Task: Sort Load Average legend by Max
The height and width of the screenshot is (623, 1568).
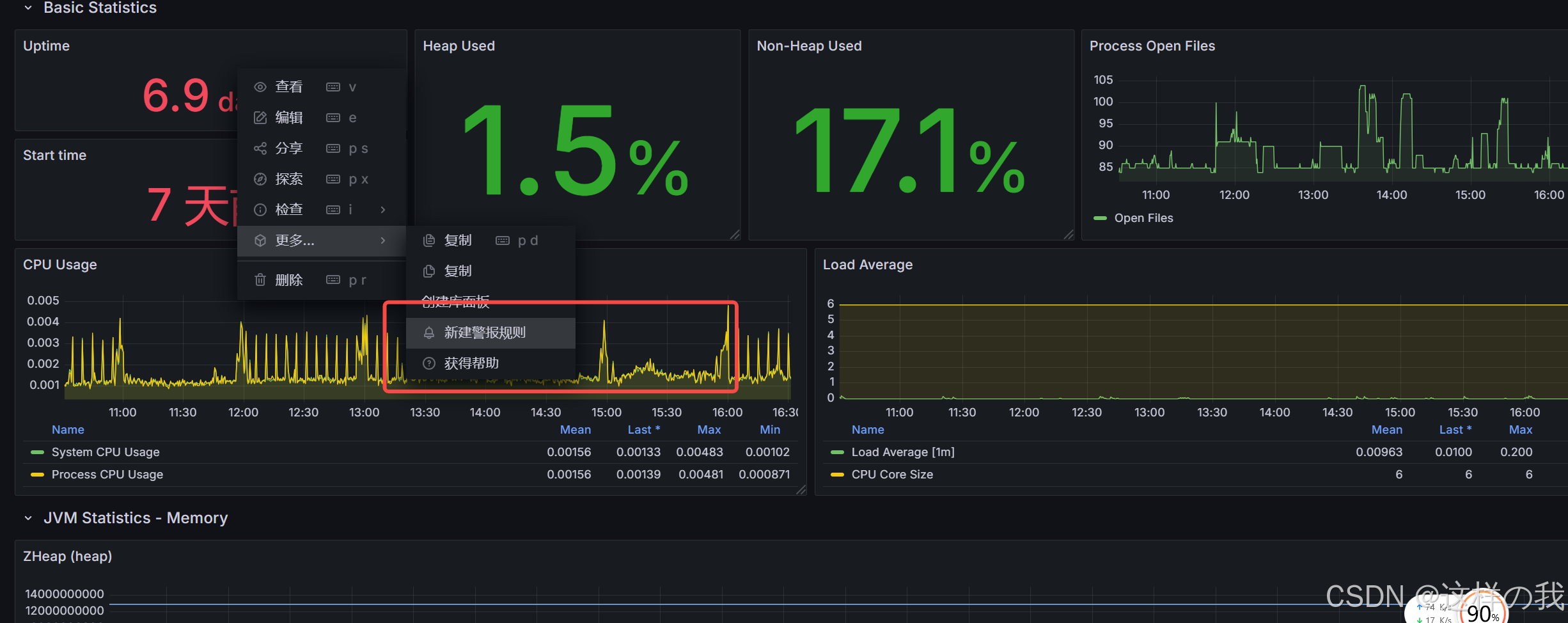Action: pyautogui.click(x=1520, y=430)
